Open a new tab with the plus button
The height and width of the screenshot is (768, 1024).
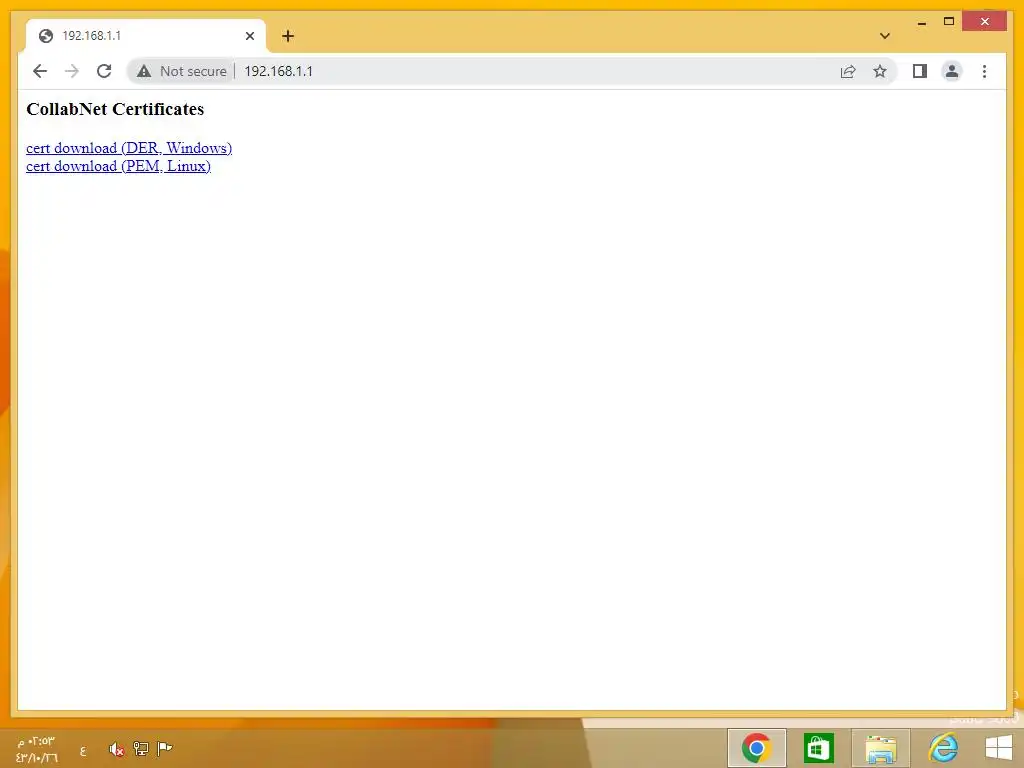[x=288, y=36]
